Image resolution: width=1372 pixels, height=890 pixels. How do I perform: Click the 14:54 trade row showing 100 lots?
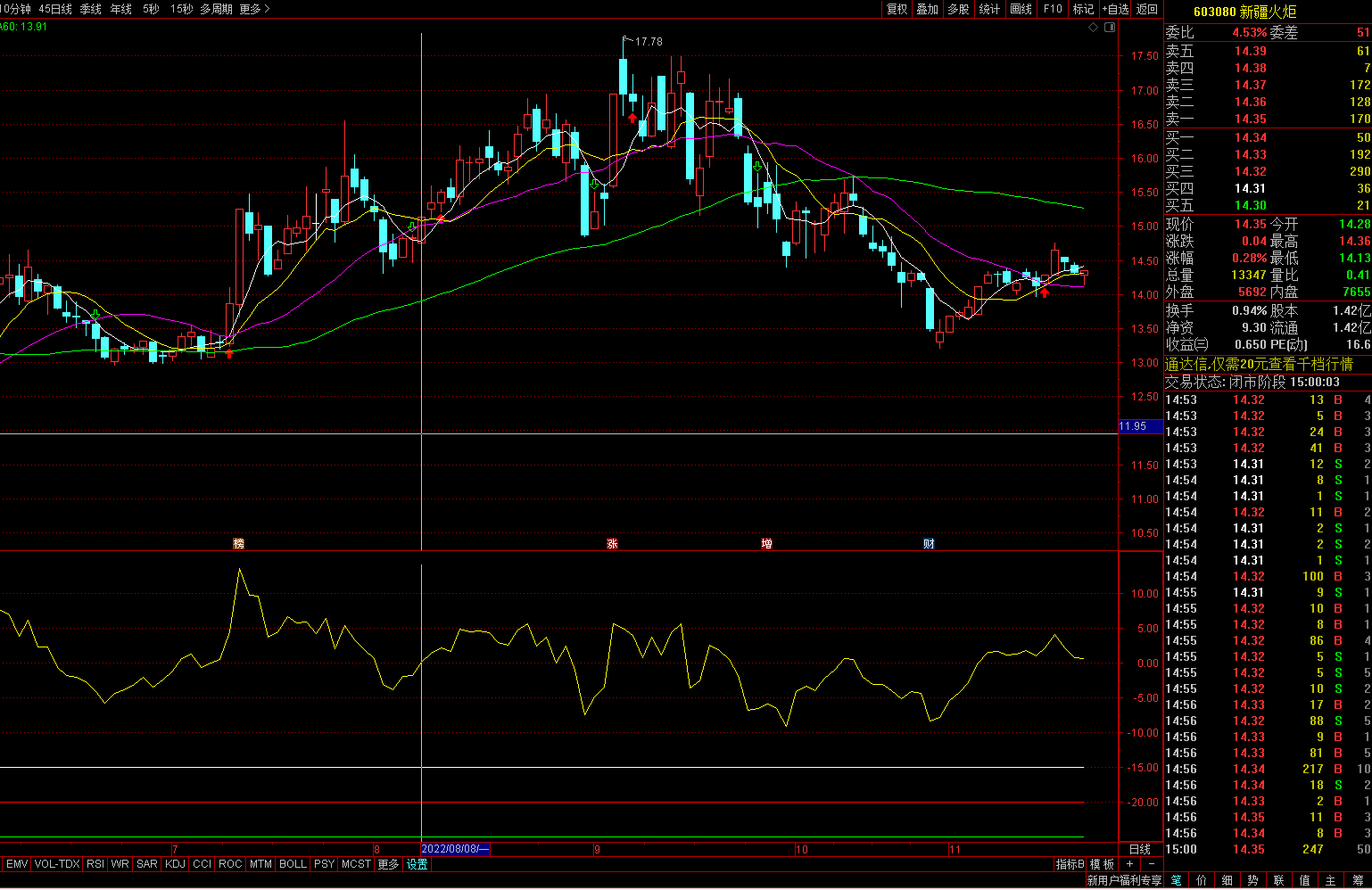tap(1268, 576)
